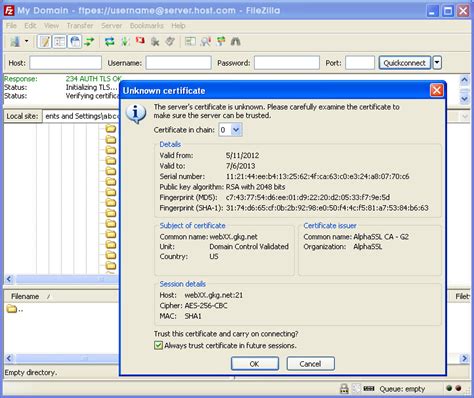Click the FileZilla logo in title bar
474x398 pixels.
9,11
